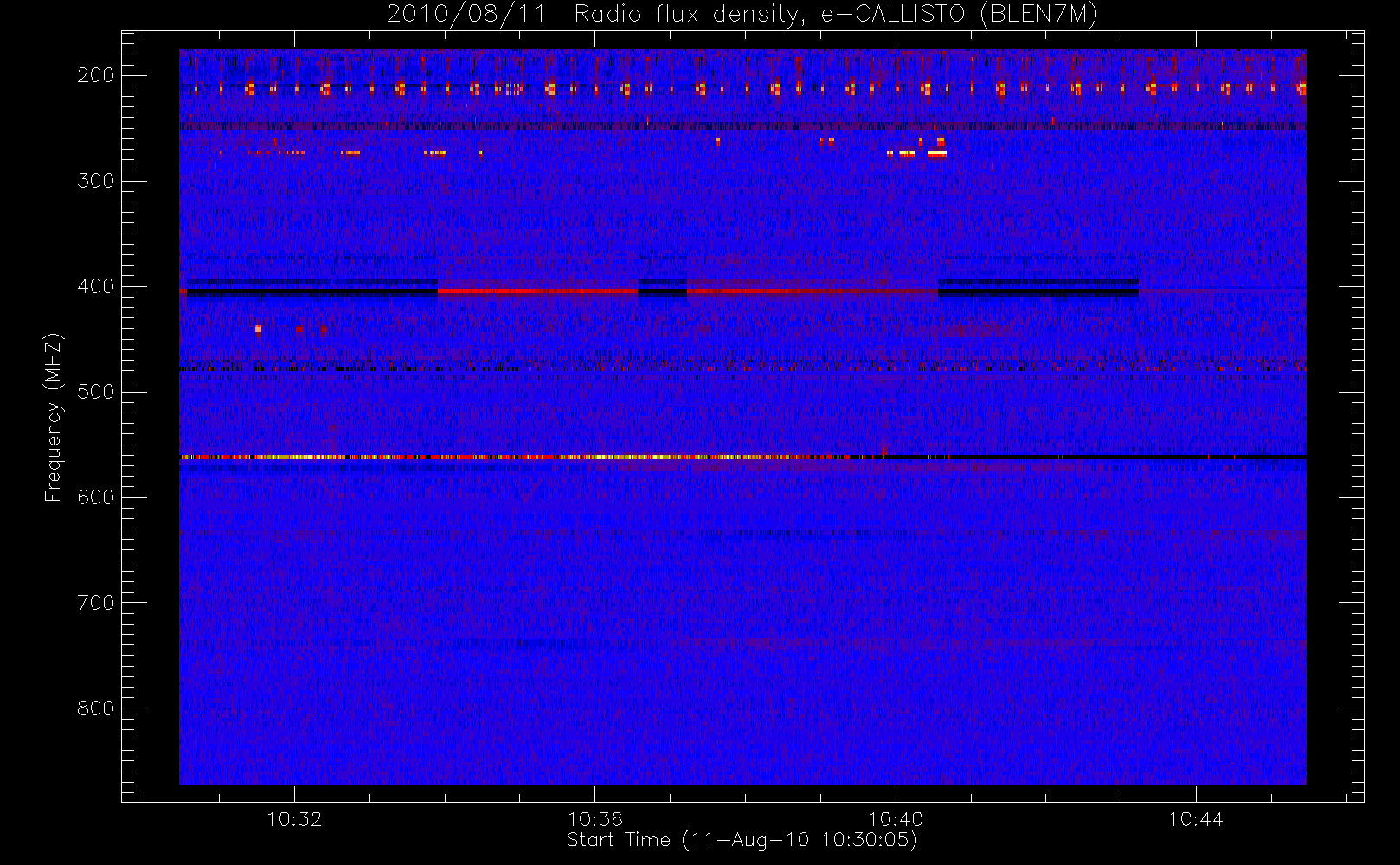This screenshot has width=1400, height=865.
Task: Click the red band at 405 MHz around 10:35
Action: coord(537,292)
